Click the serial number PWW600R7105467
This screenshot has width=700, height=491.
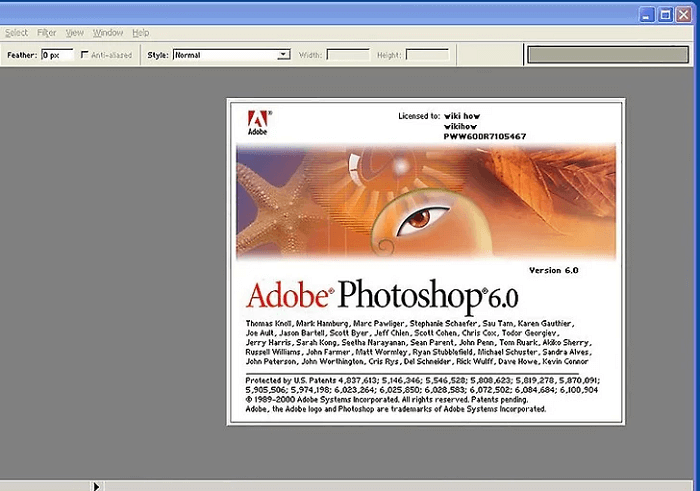[x=485, y=136]
